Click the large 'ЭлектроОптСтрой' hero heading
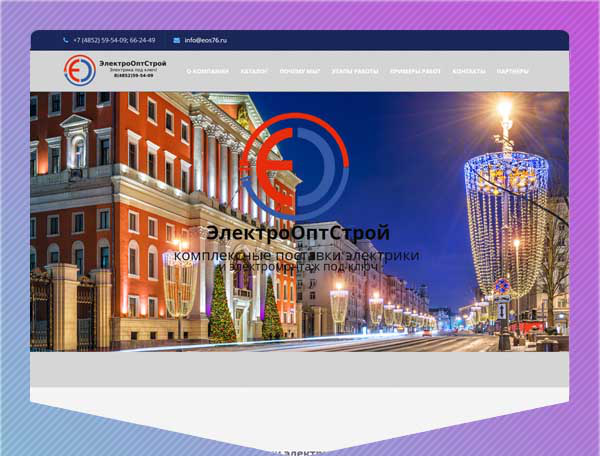Image resolution: width=600 pixels, height=456 pixels. point(298,233)
